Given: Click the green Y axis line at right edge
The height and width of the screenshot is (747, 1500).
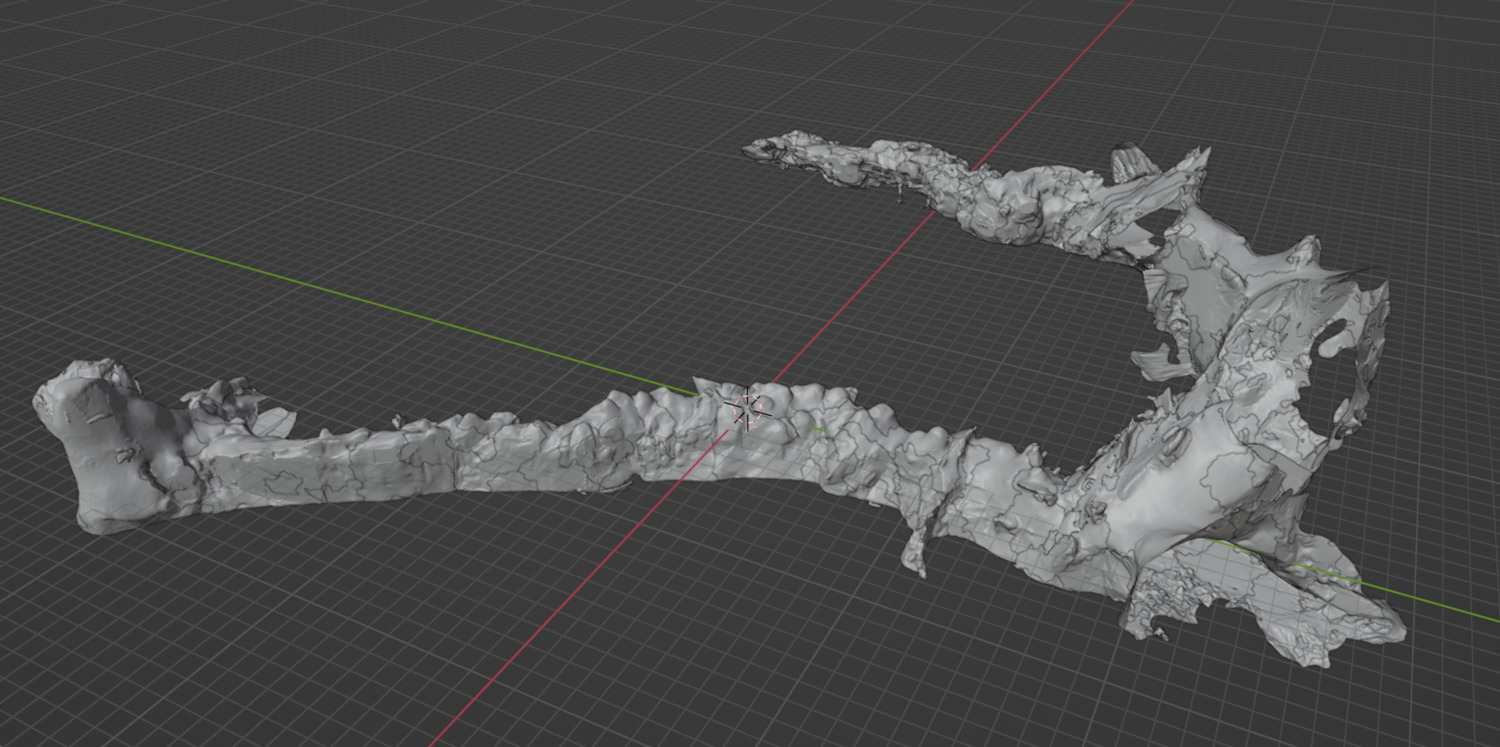Looking at the screenshot, I should (1450, 602).
